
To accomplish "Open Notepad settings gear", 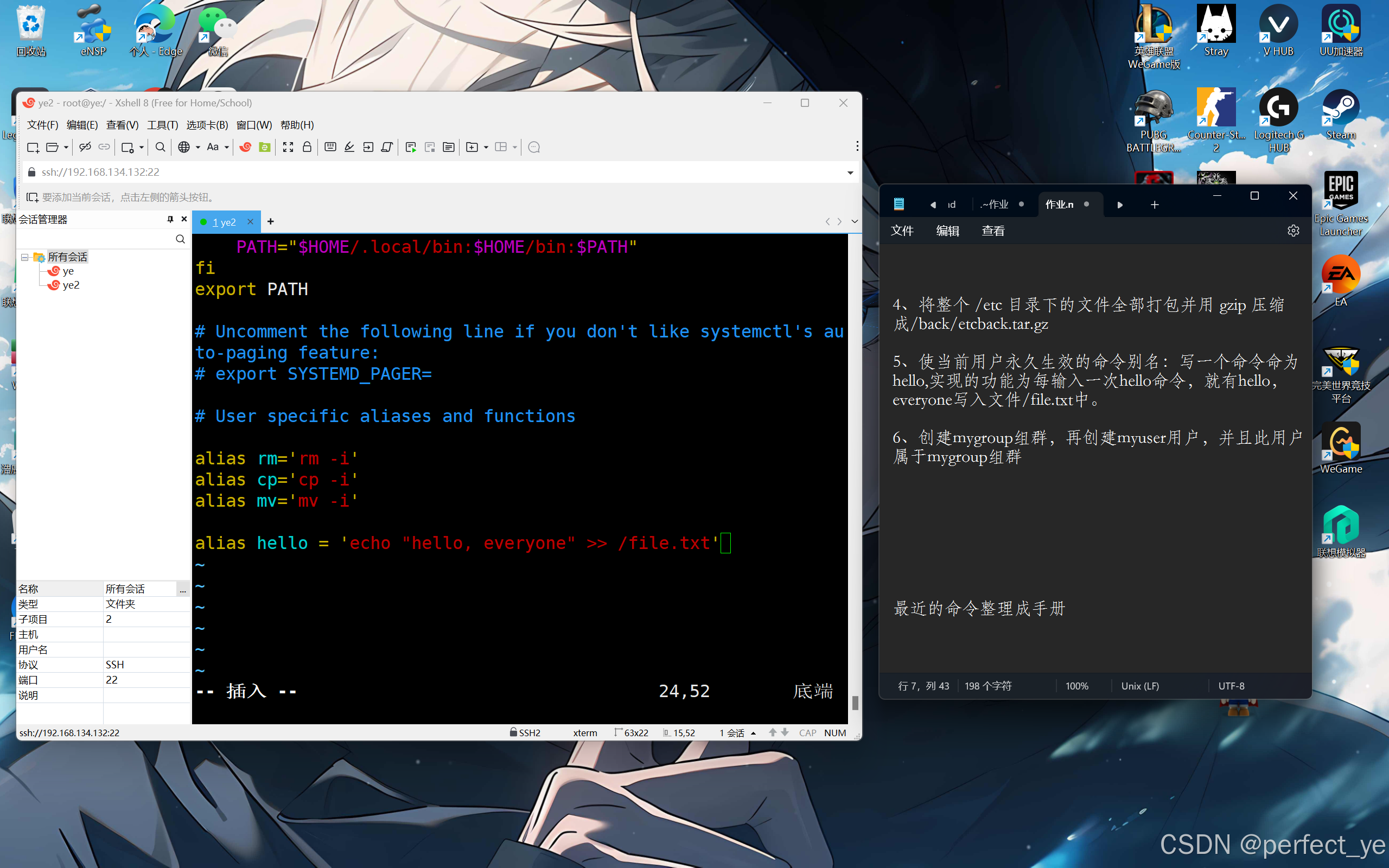I will pyautogui.click(x=1292, y=231).
